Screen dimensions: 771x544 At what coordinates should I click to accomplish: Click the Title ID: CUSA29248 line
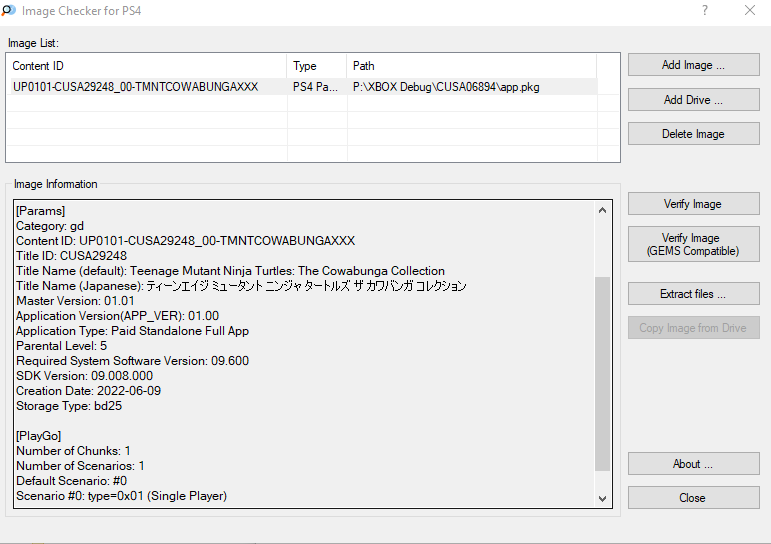tap(71, 256)
